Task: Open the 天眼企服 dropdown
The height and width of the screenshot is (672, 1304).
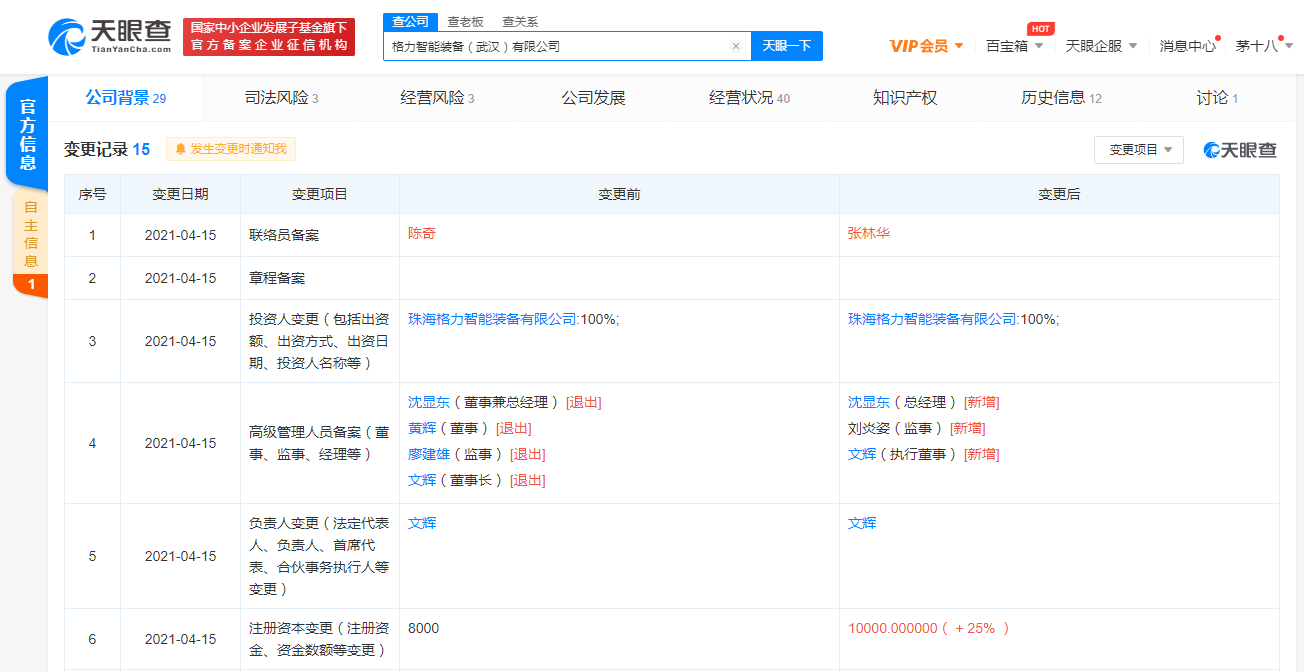Action: pos(1096,46)
